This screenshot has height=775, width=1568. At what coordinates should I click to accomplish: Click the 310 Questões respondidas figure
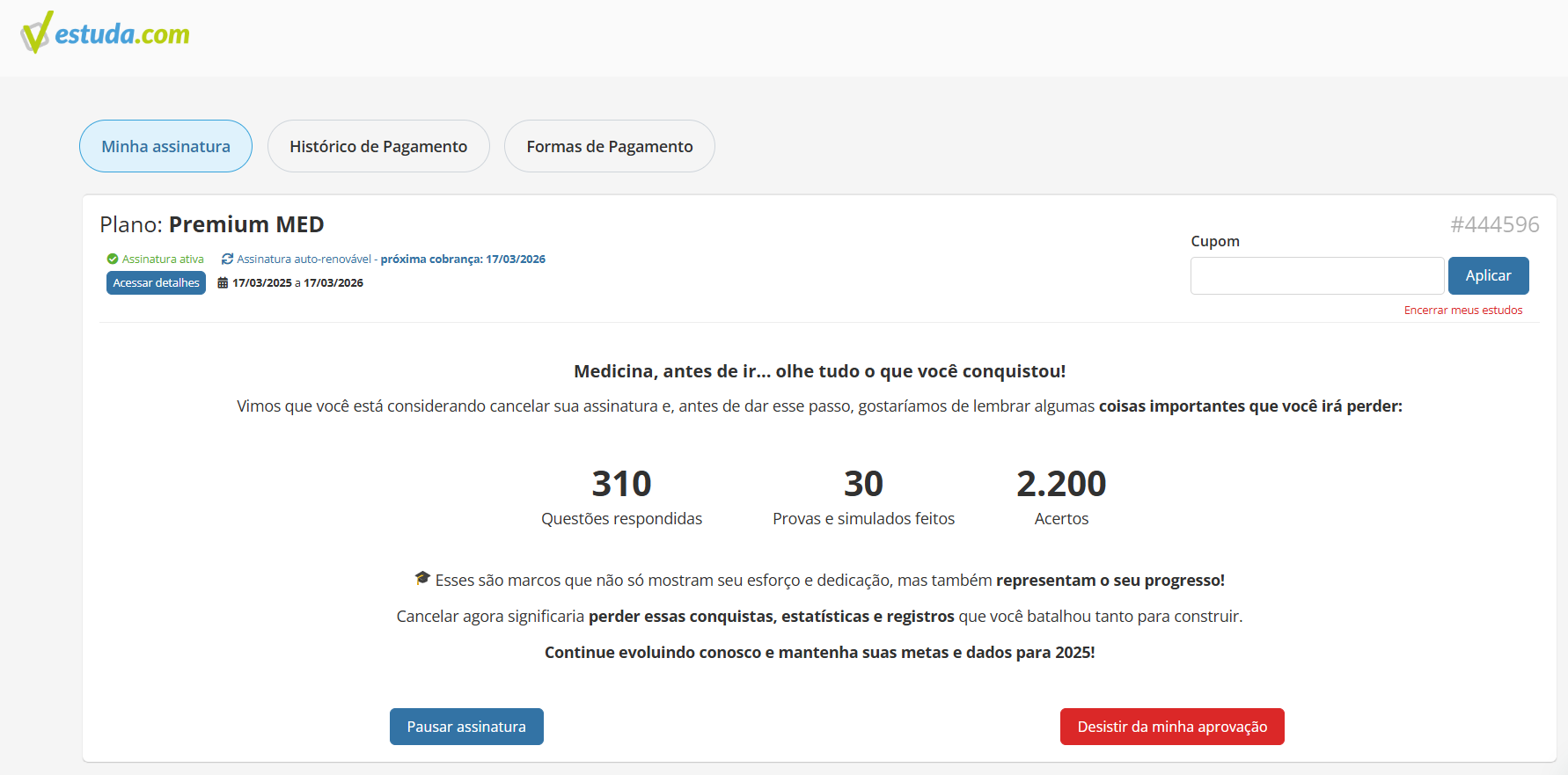(621, 484)
